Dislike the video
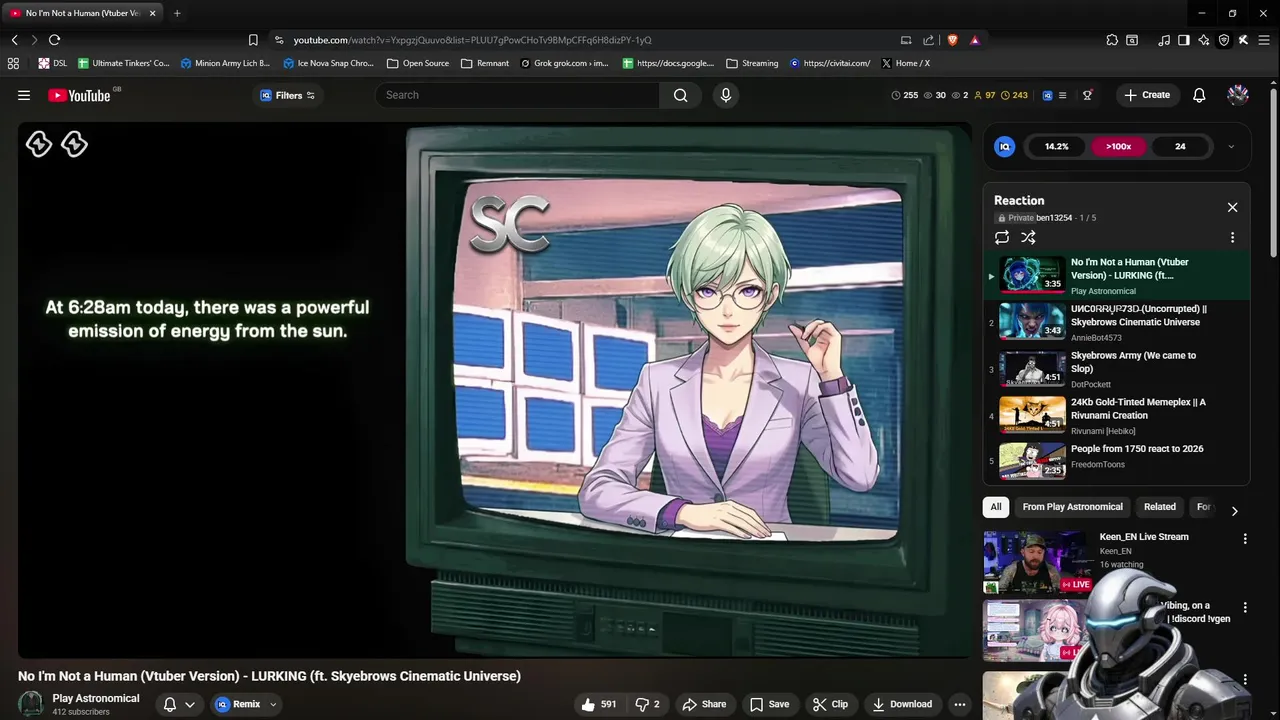 647,704
